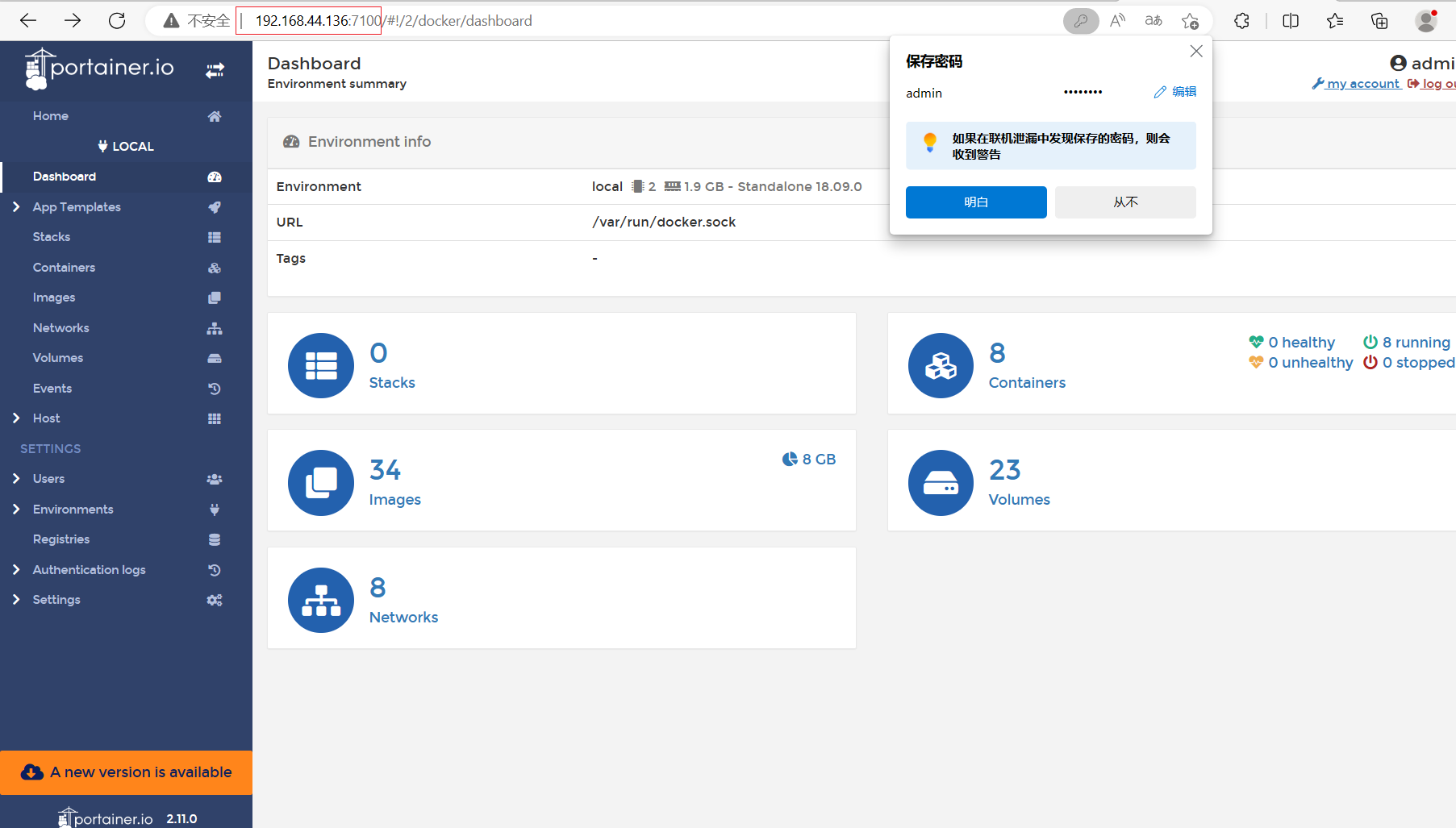
Task: Open the favorites list icon
Action: coord(1335,21)
